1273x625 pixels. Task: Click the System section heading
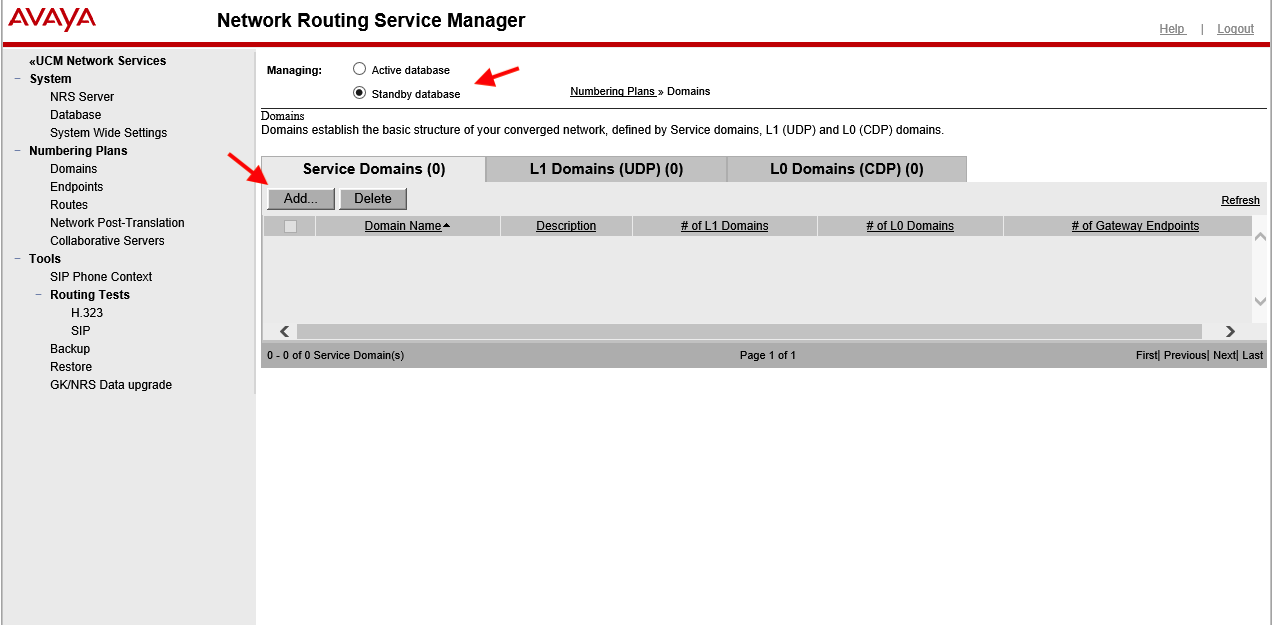(50, 79)
